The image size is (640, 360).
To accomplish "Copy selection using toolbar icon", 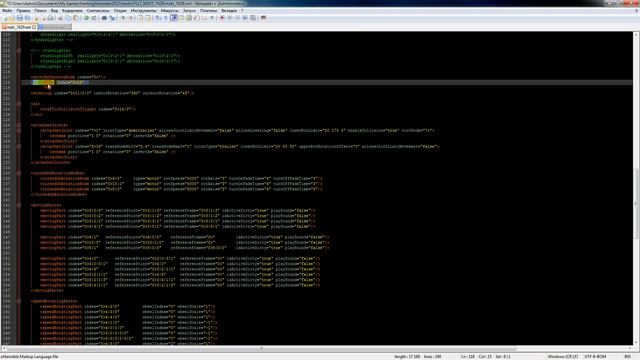I will [x=68, y=18].
